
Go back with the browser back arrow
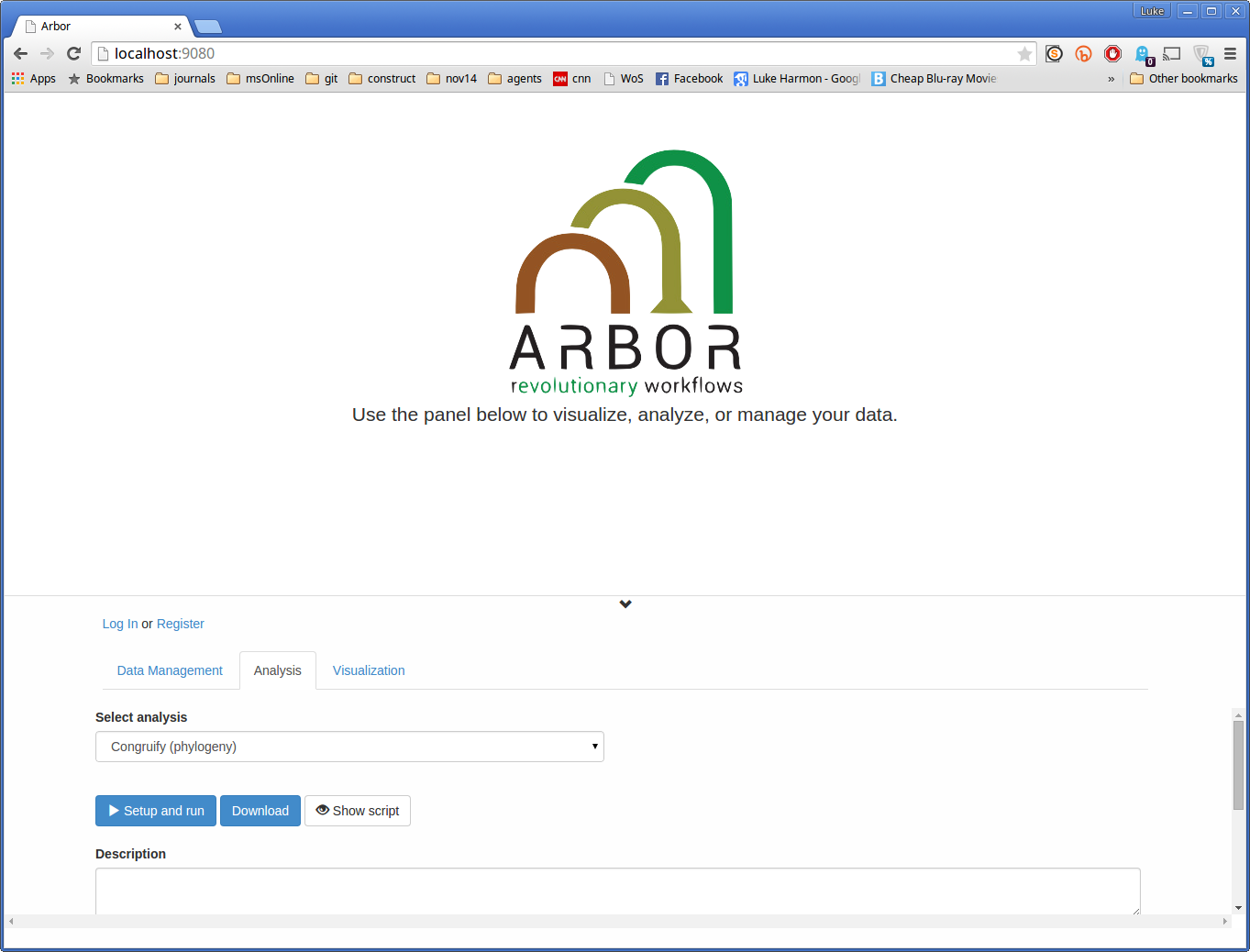coord(20,53)
